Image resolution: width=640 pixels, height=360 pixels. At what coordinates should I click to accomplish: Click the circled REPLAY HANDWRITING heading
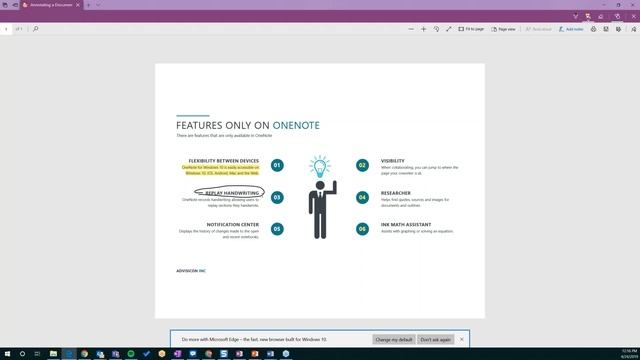click(x=232, y=193)
